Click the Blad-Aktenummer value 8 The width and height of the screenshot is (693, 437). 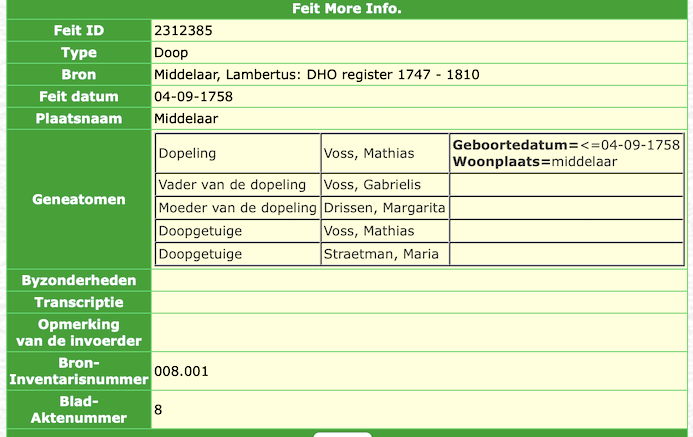(158, 409)
